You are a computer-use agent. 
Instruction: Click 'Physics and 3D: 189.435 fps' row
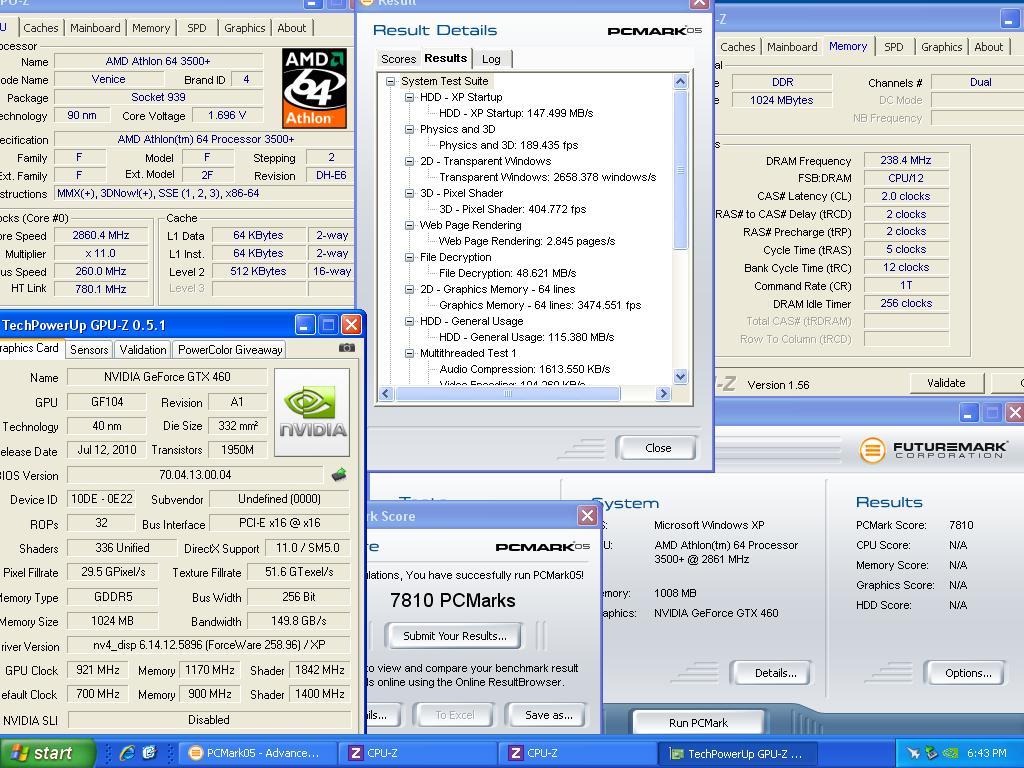(x=508, y=145)
